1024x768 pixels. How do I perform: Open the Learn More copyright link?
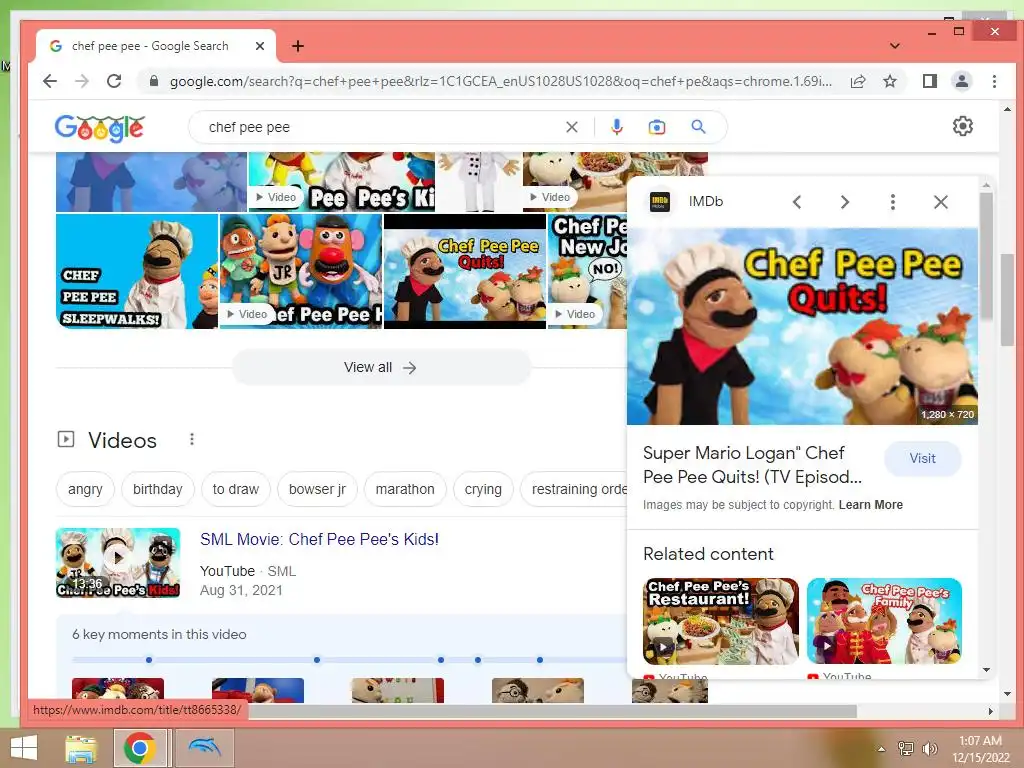871,505
